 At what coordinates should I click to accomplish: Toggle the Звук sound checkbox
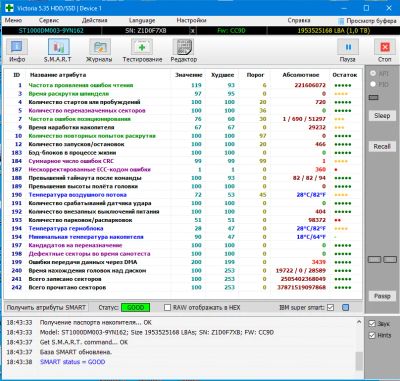372,324
